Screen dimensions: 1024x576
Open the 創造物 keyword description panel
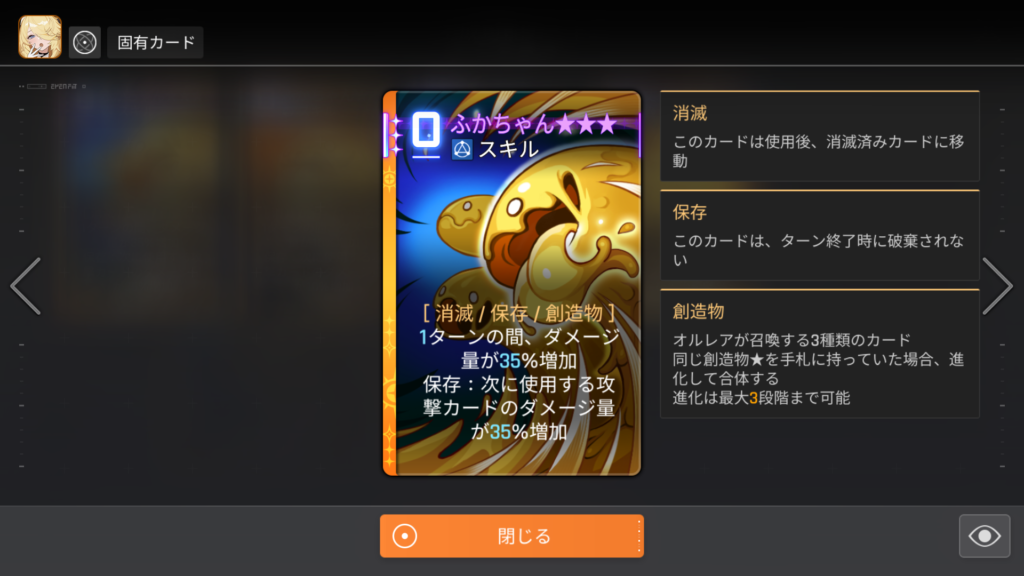click(x=820, y=353)
